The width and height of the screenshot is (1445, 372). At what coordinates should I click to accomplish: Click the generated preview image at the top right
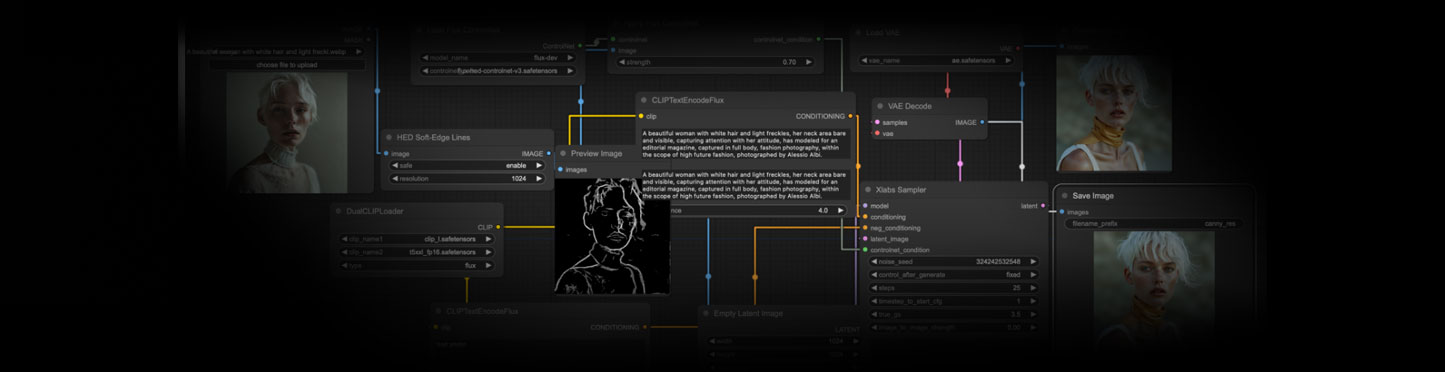tap(1115, 112)
